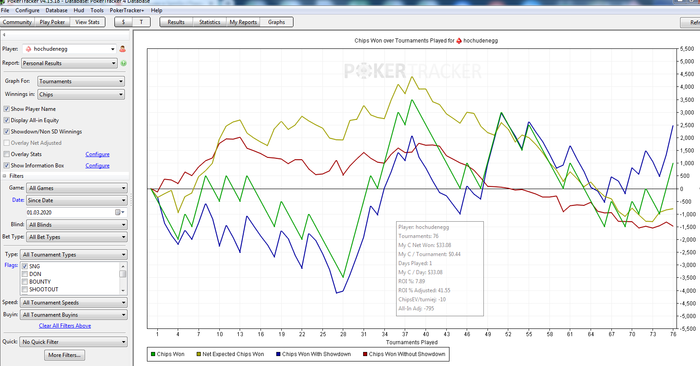The height and width of the screenshot is (366, 700).
Task: Click the More Filters button
Action: 65,355
